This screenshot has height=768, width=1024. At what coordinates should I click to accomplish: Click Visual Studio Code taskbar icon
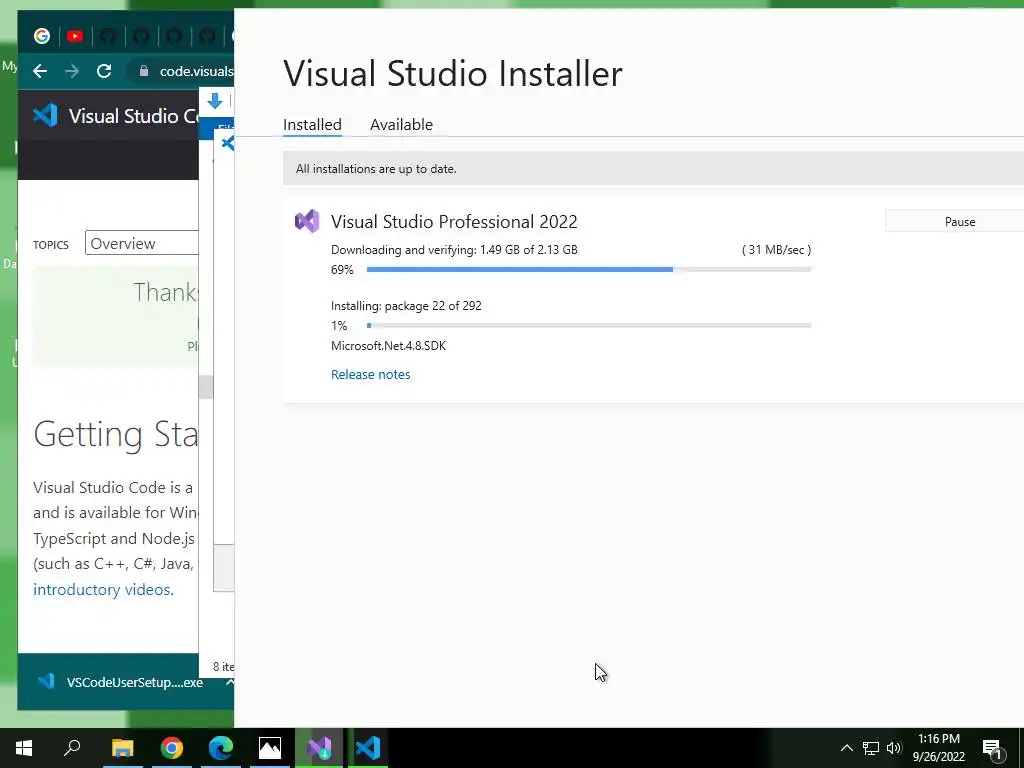coord(368,748)
